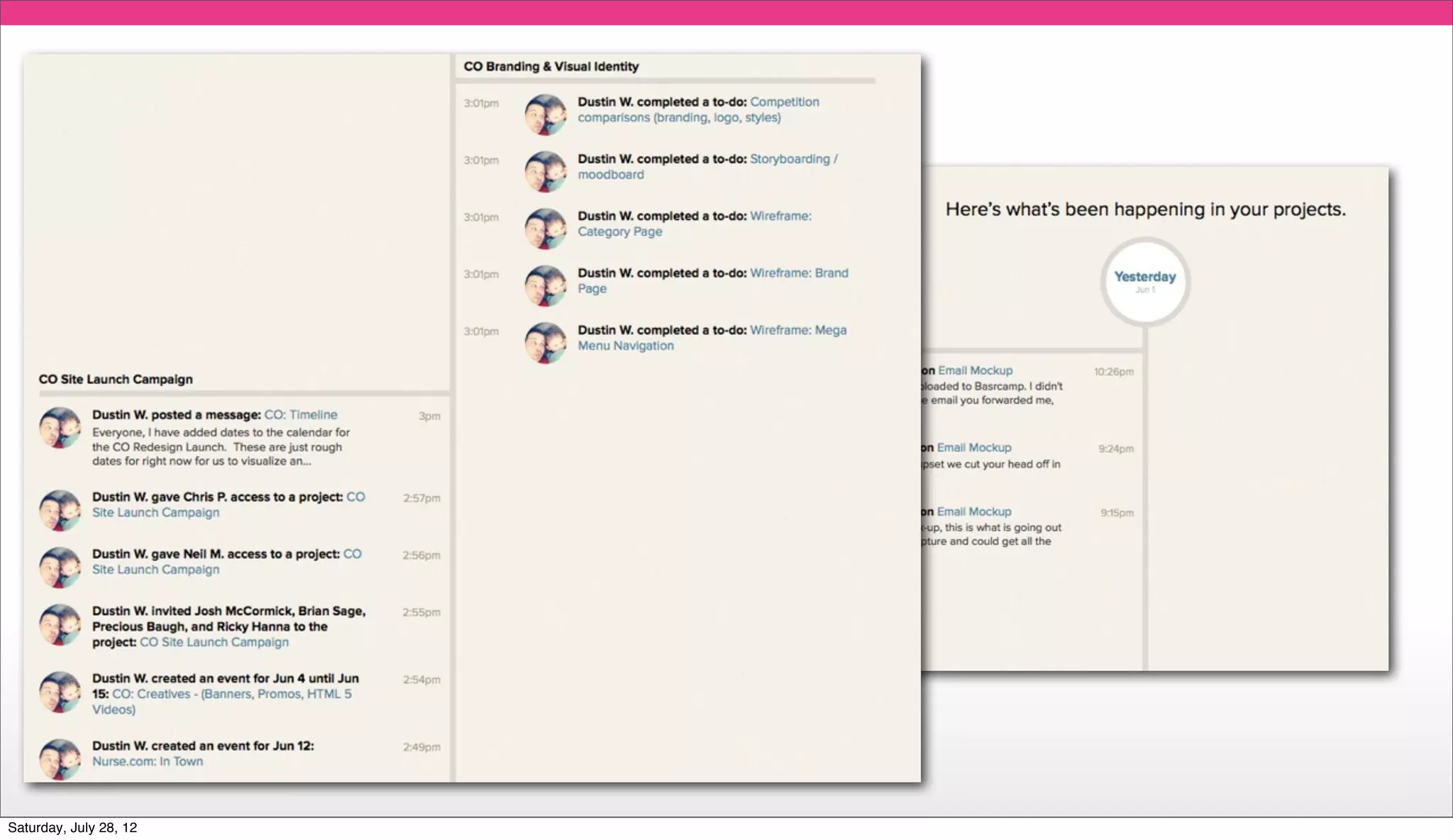1453x840 pixels.
Task: Open the Nurse.com: In Town event
Action: tap(148, 762)
